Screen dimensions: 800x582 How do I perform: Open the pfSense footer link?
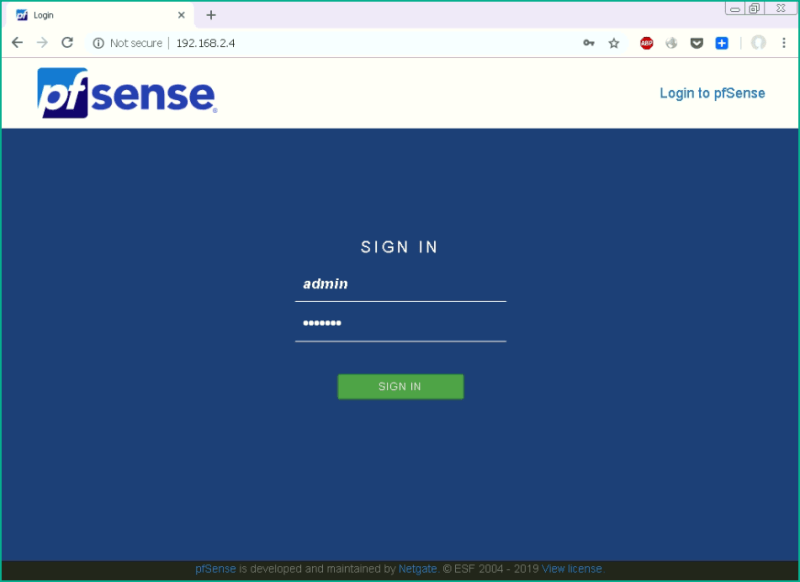pyautogui.click(x=215, y=569)
